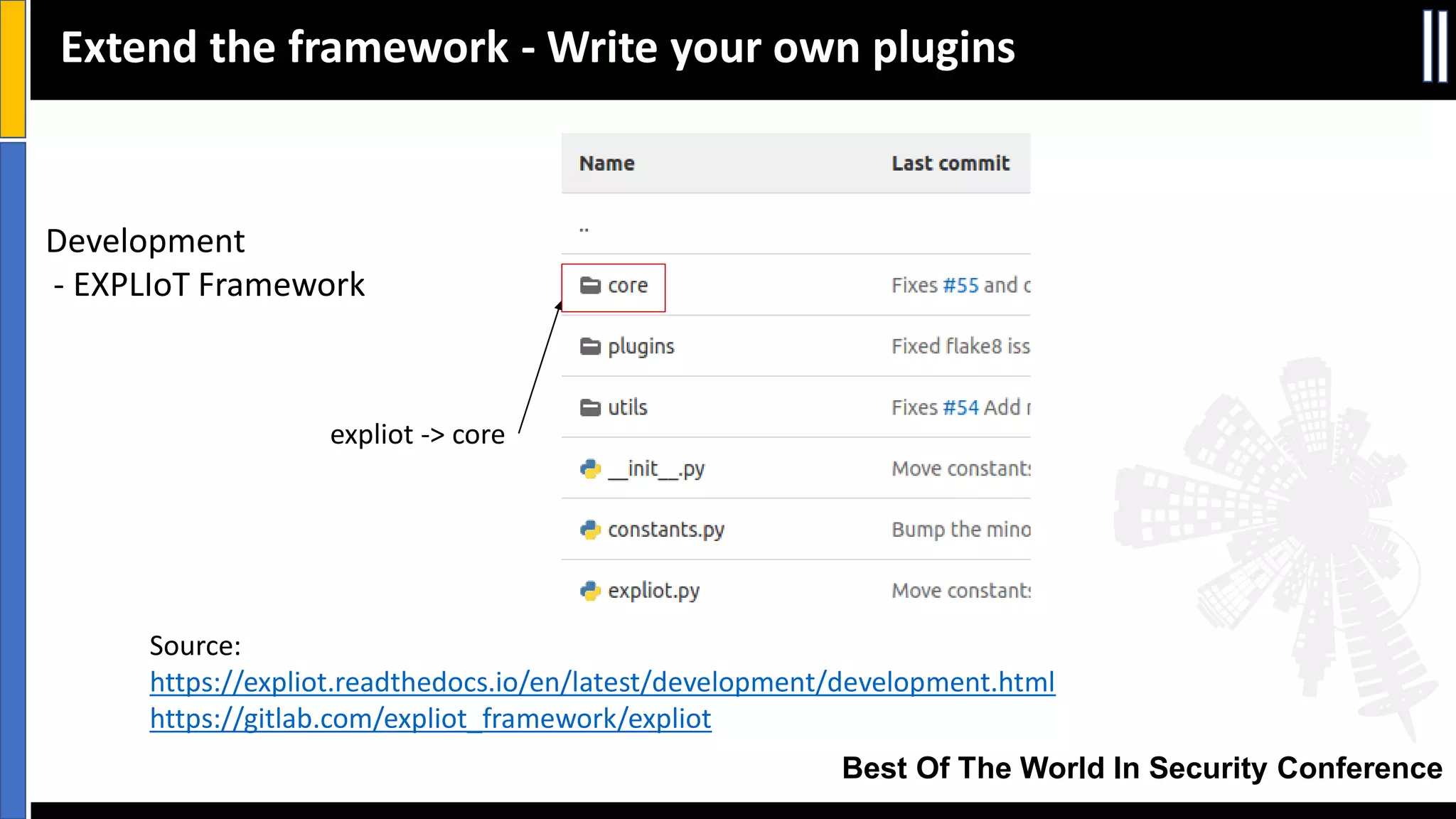Click the 'Source:' label
The height and width of the screenshot is (819, 1456).
click(196, 646)
